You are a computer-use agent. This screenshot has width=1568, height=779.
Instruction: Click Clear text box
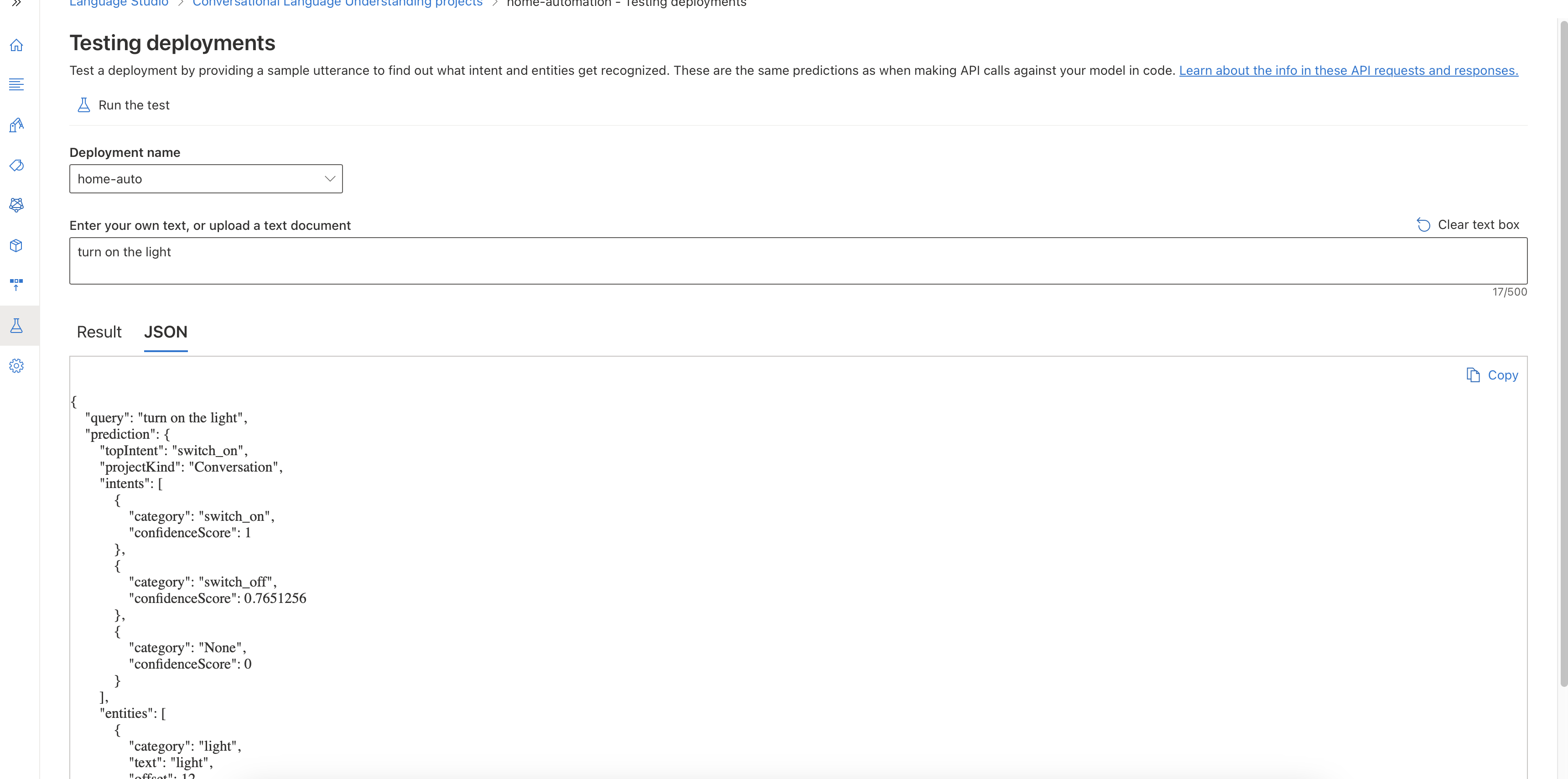pos(1468,225)
